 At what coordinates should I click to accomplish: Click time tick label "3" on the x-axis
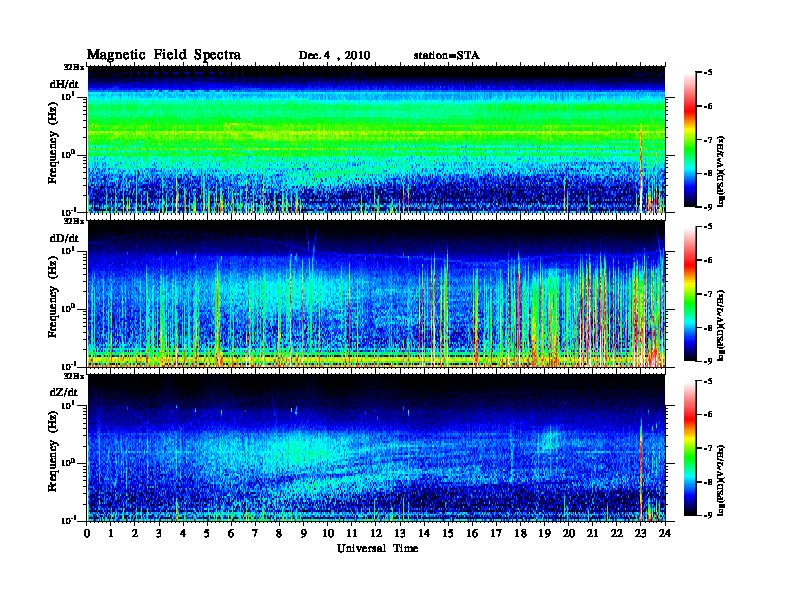click(159, 533)
